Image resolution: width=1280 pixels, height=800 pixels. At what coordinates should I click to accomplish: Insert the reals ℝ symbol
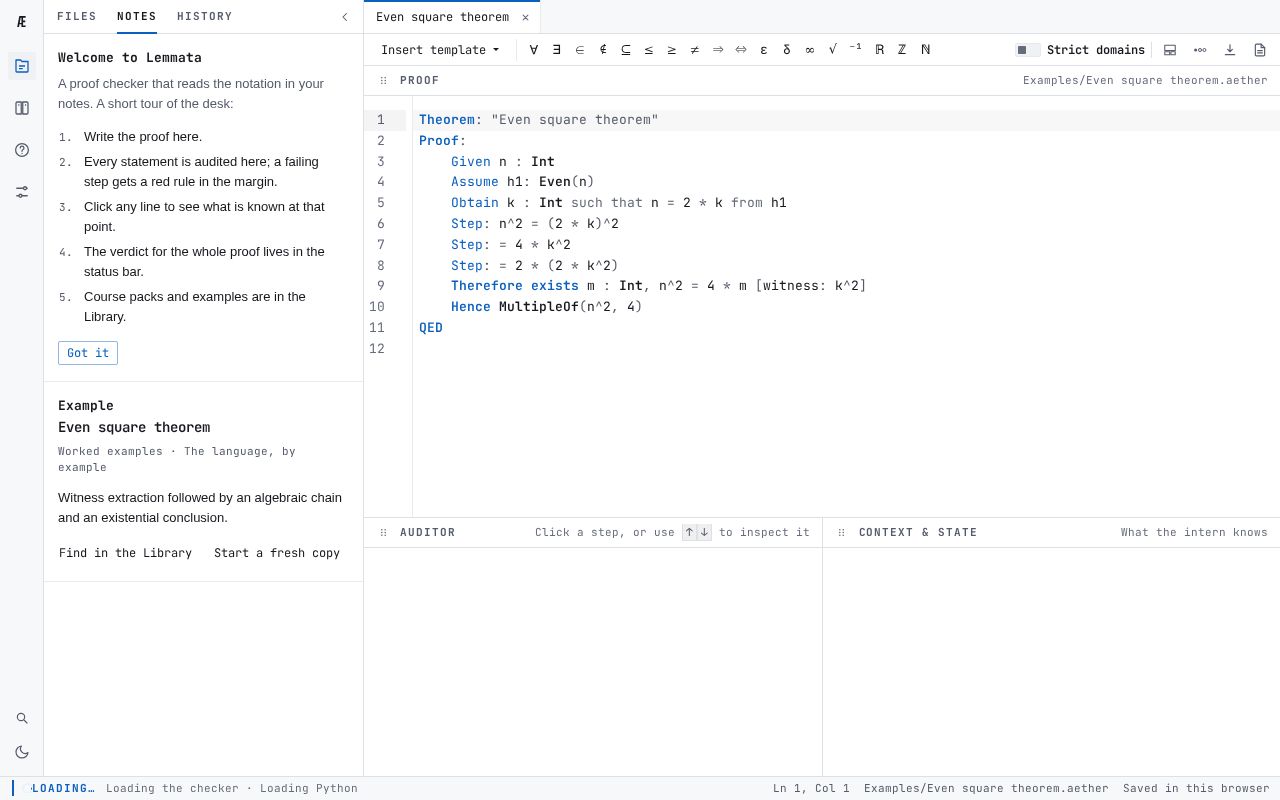pos(880,50)
